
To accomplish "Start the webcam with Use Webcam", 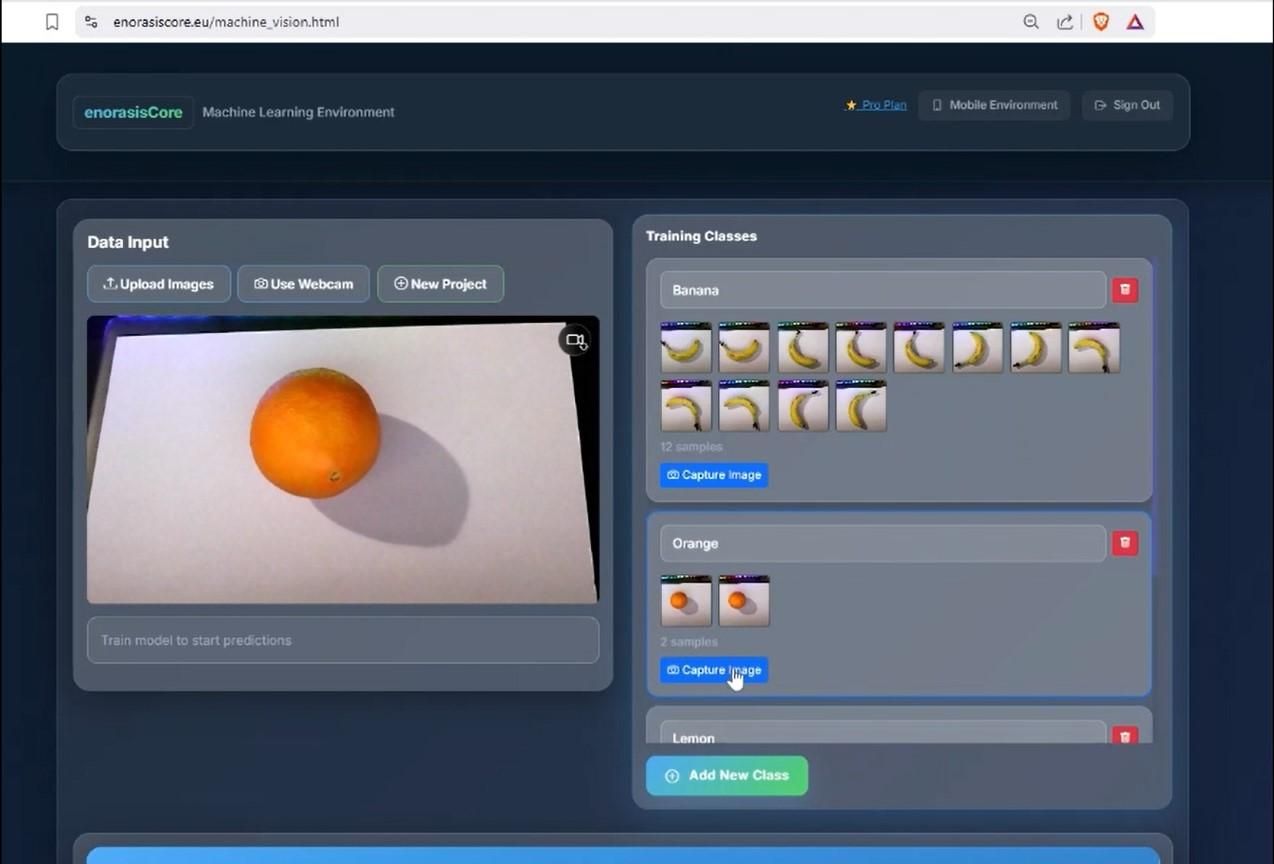I will pos(303,284).
